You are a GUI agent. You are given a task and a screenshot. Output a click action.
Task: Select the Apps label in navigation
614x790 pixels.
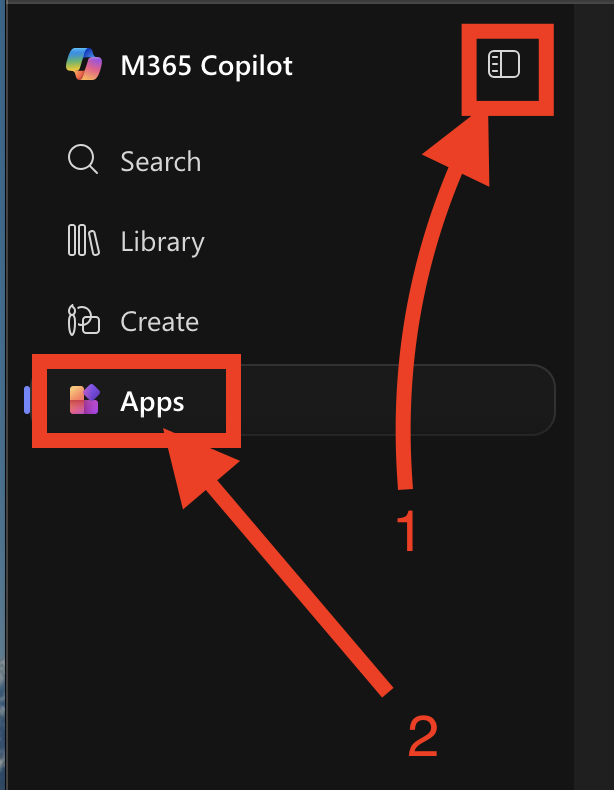152,403
